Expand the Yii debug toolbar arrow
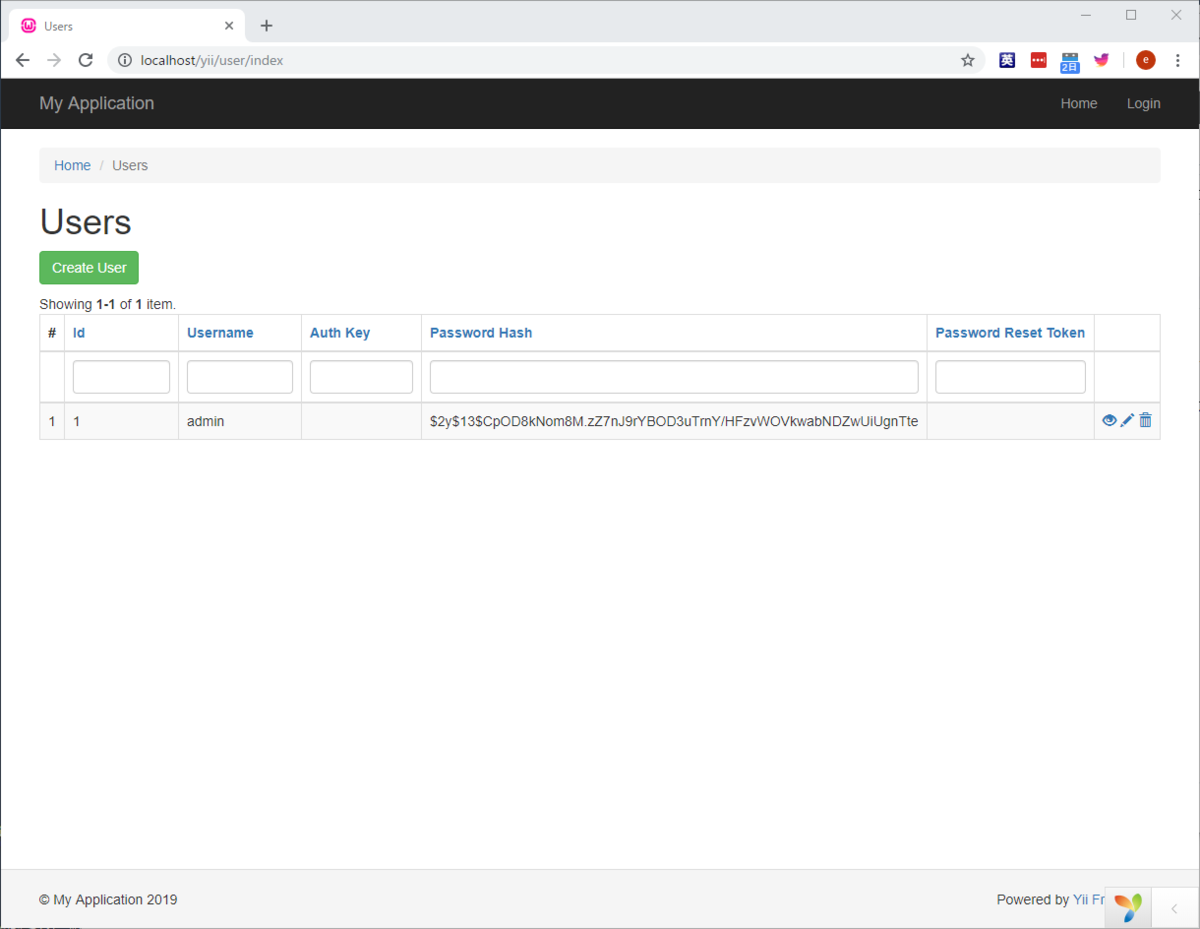Image resolution: width=1200 pixels, height=929 pixels. coord(1174,908)
